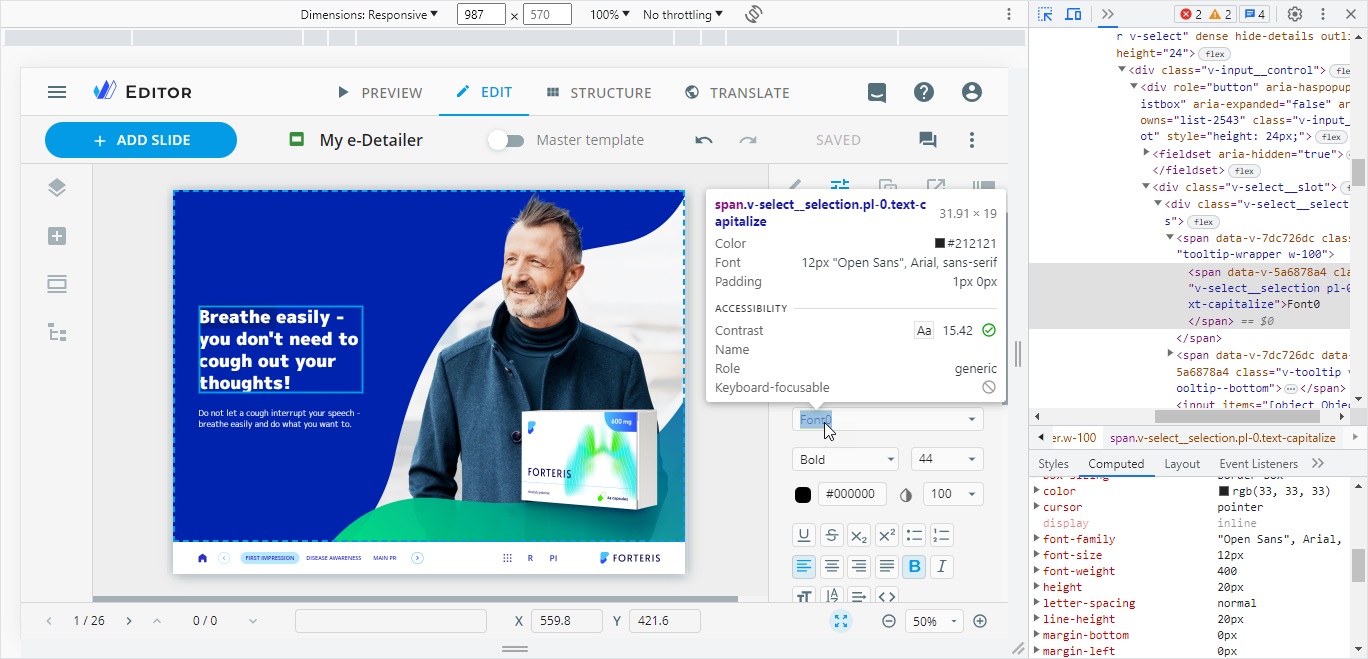The image size is (1368, 659).
Task: Click the black text color swatch
Action: click(803, 493)
